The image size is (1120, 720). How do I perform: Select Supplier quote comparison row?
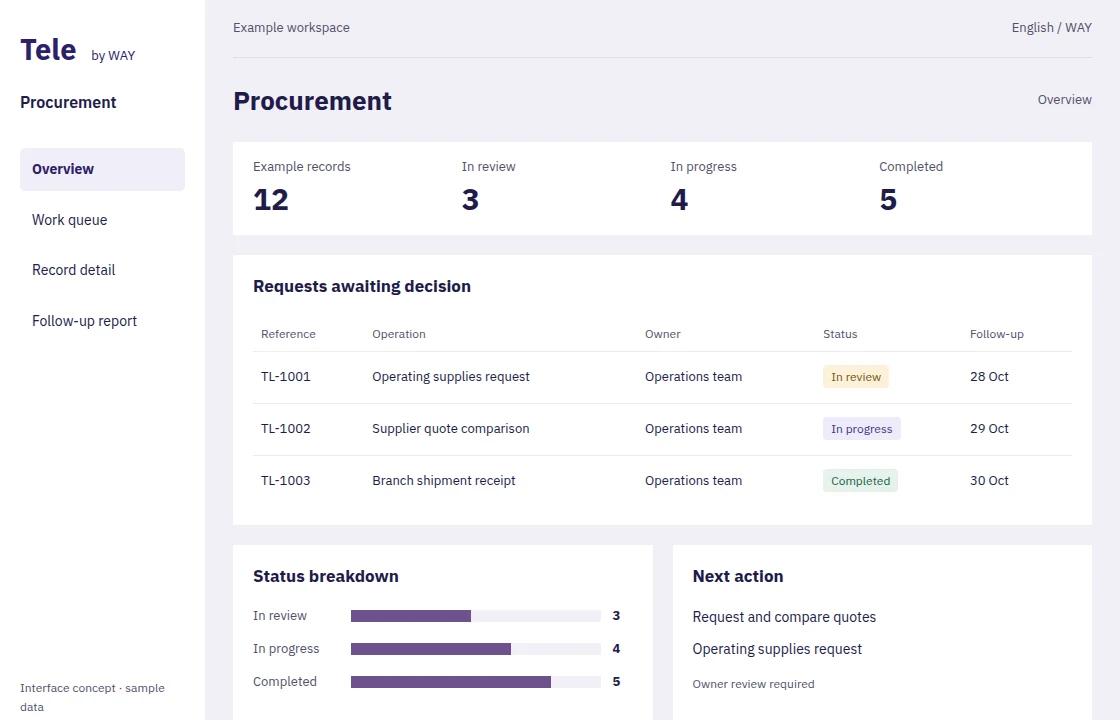662,429
